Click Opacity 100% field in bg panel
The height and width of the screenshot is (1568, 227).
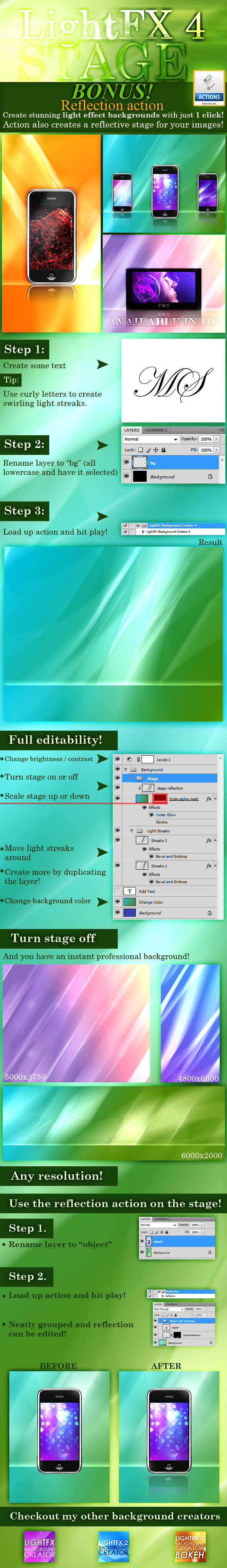(x=206, y=439)
